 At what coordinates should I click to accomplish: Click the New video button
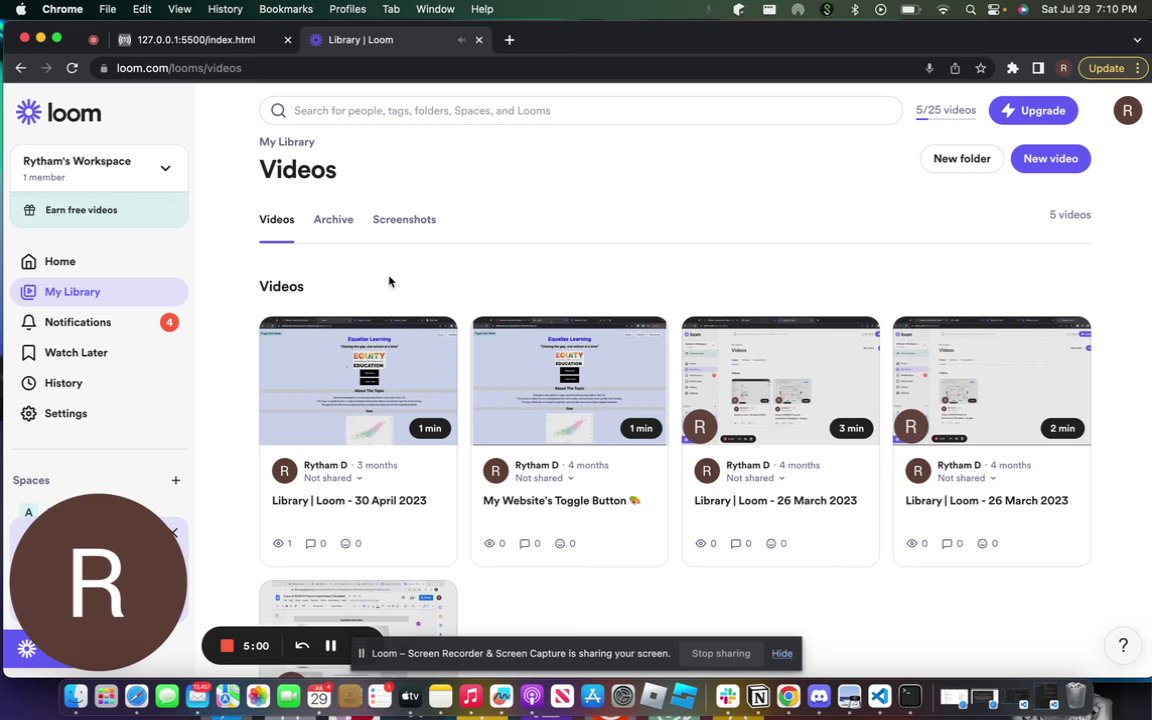1051,159
